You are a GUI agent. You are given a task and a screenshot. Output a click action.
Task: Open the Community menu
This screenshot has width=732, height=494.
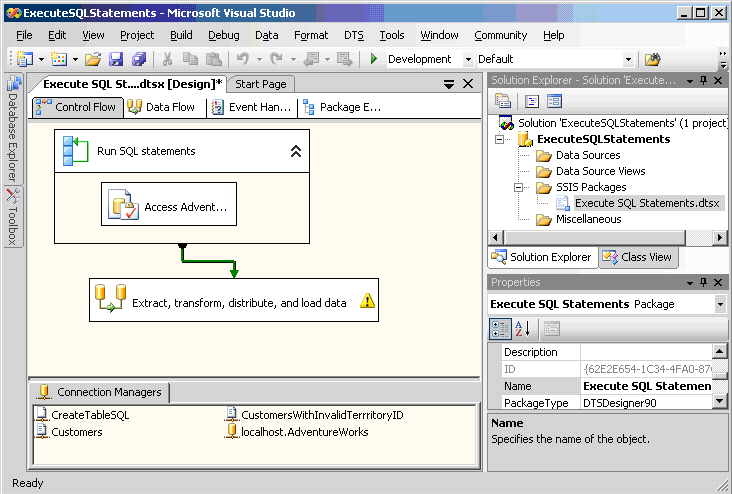500,35
